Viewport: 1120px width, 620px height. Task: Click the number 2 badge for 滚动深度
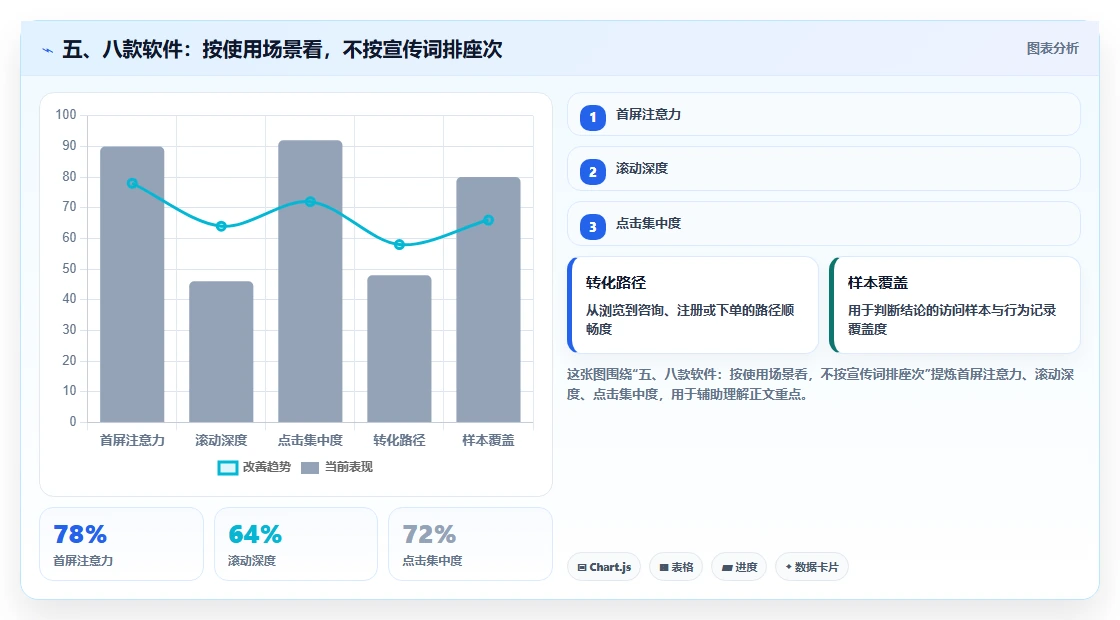pyautogui.click(x=593, y=172)
